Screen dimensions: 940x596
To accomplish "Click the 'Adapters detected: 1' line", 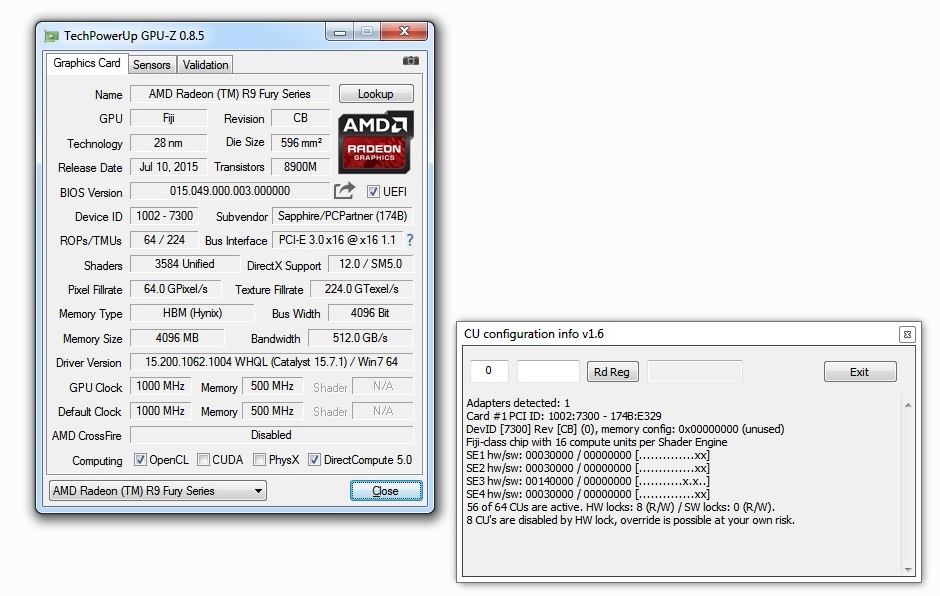I will tap(518, 403).
